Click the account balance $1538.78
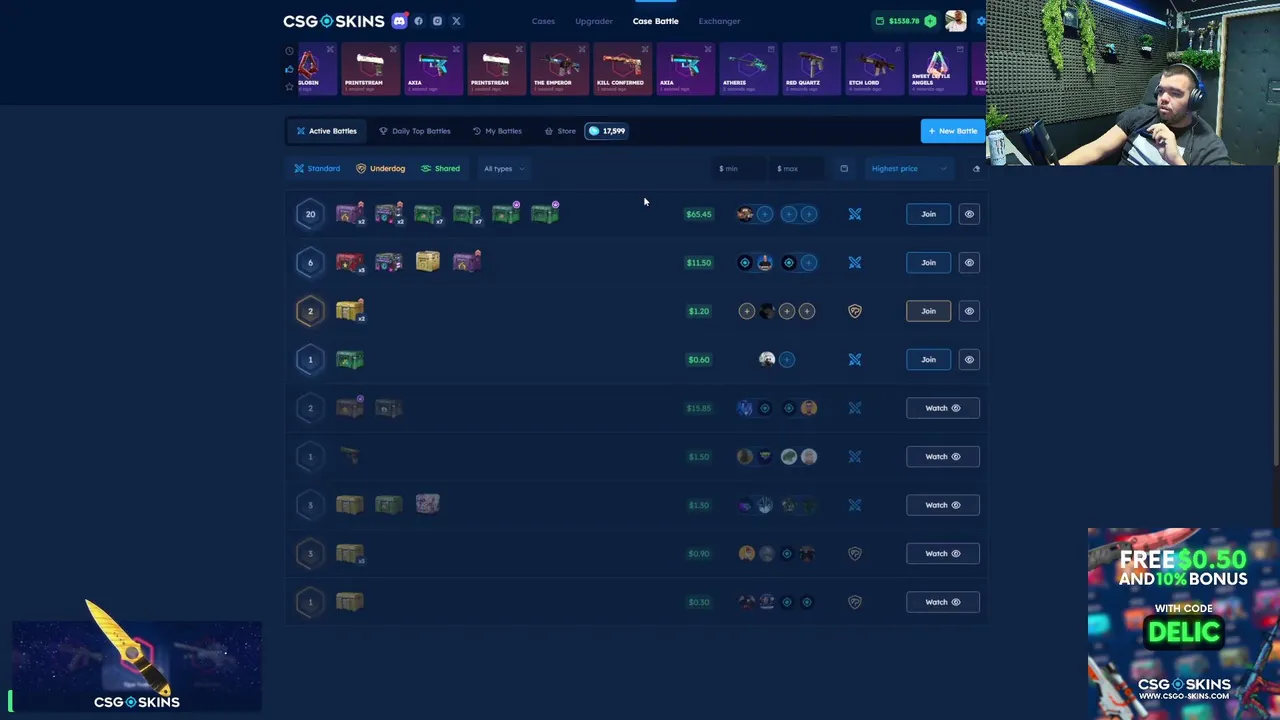 904,21
